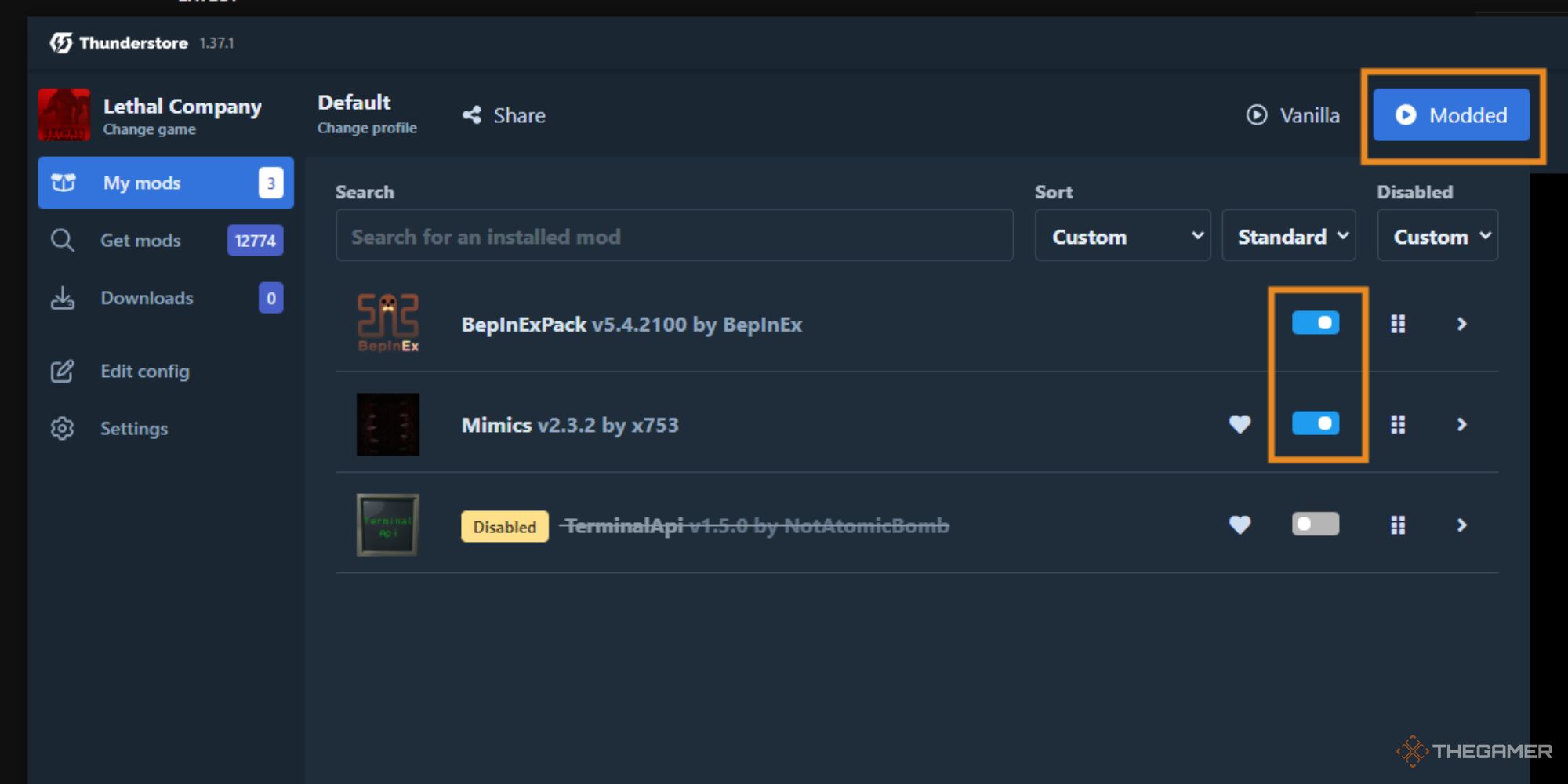
Task: Click the Get mods magnifier icon
Action: [x=62, y=240]
